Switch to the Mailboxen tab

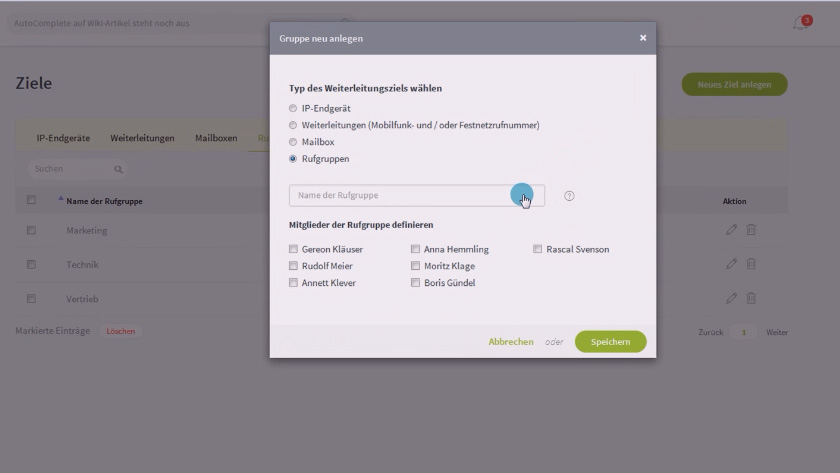[x=216, y=138]
